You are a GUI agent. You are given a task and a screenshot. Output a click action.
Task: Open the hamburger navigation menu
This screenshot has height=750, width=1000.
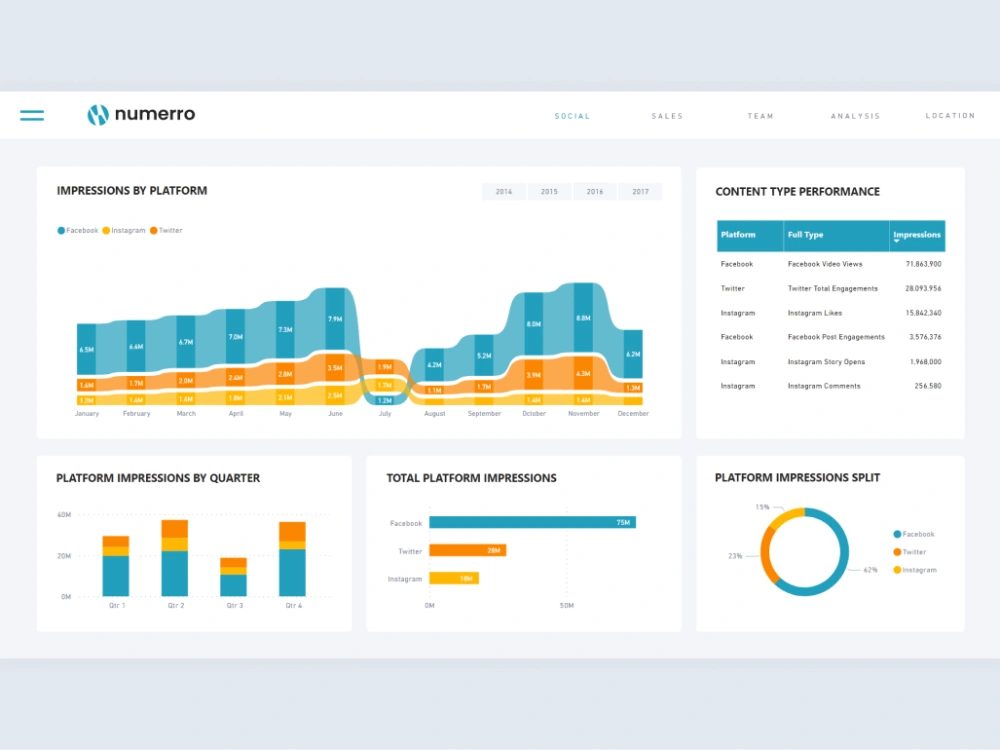31,114
